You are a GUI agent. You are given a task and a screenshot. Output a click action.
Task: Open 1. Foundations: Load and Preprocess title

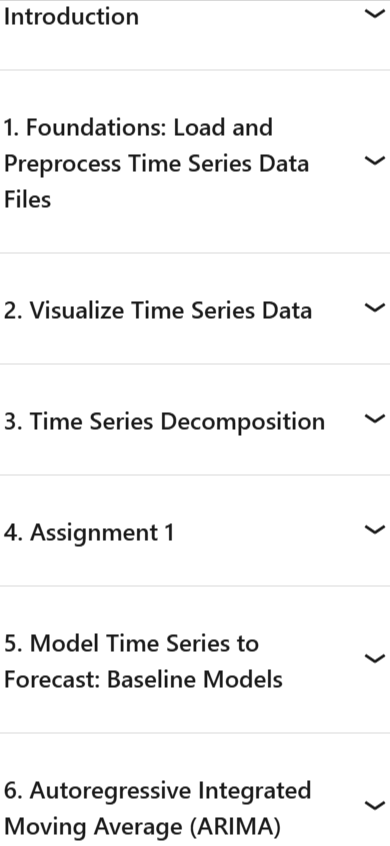tap(156, 163)
